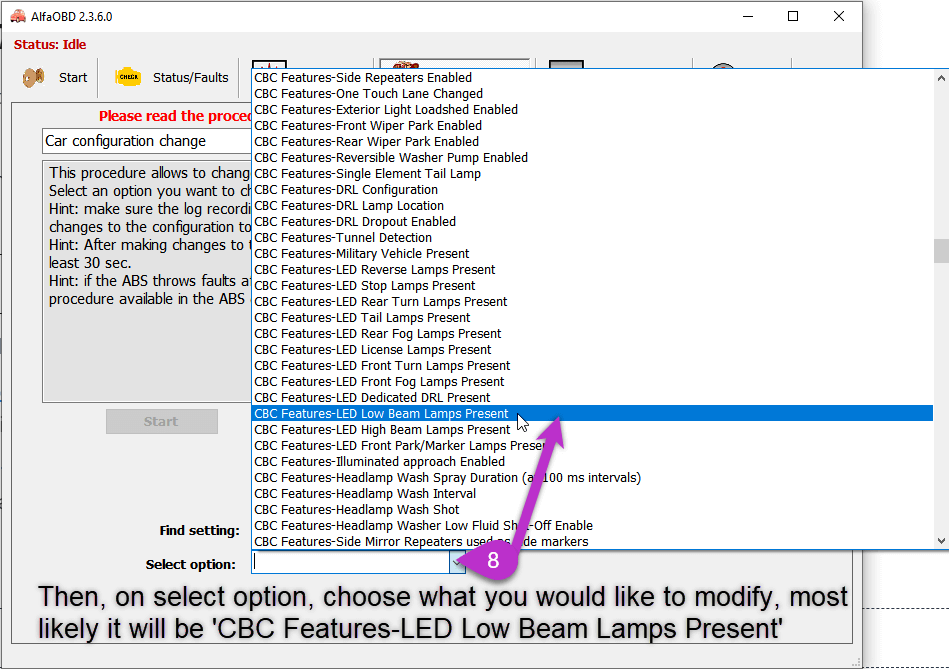The height and width of the screenshot is (669, 949).
Task: Select CBC Features-LED Tail Lamps Present
Action: (592, 318)
